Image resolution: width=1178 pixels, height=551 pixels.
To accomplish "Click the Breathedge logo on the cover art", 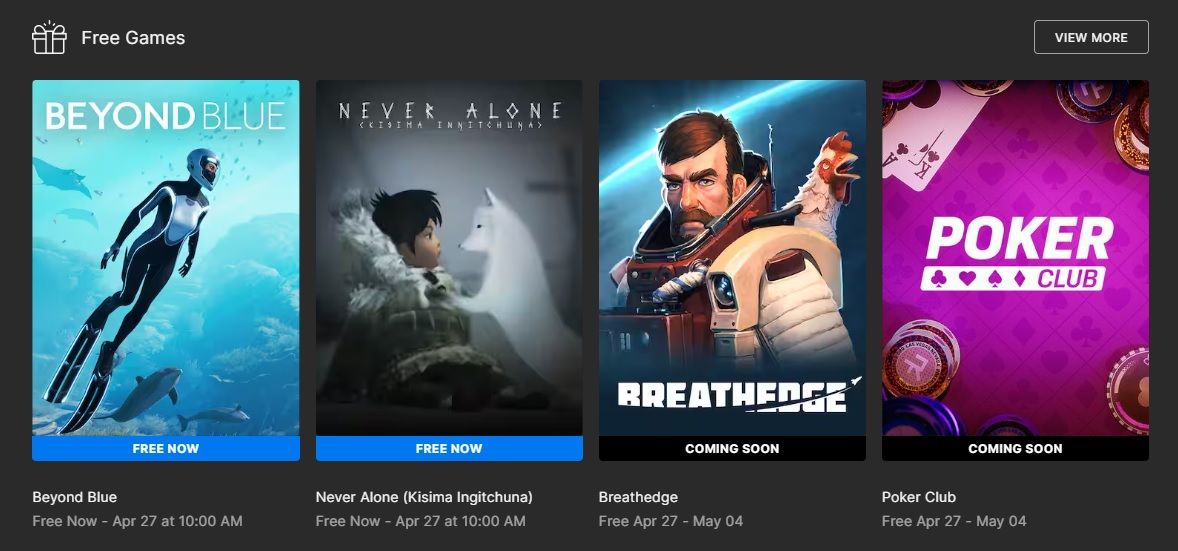I will tap(739, 395).
